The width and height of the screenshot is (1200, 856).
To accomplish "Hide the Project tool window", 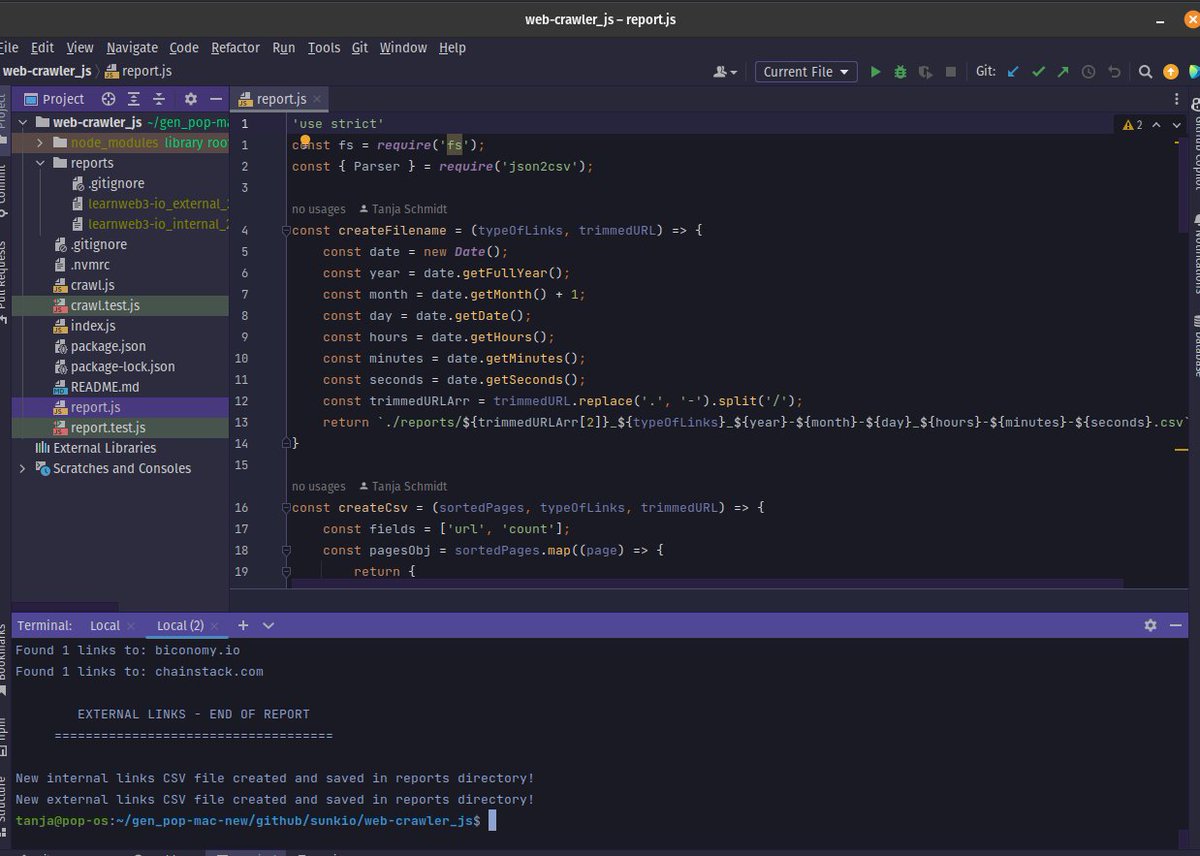I will [x=216, y=99].
